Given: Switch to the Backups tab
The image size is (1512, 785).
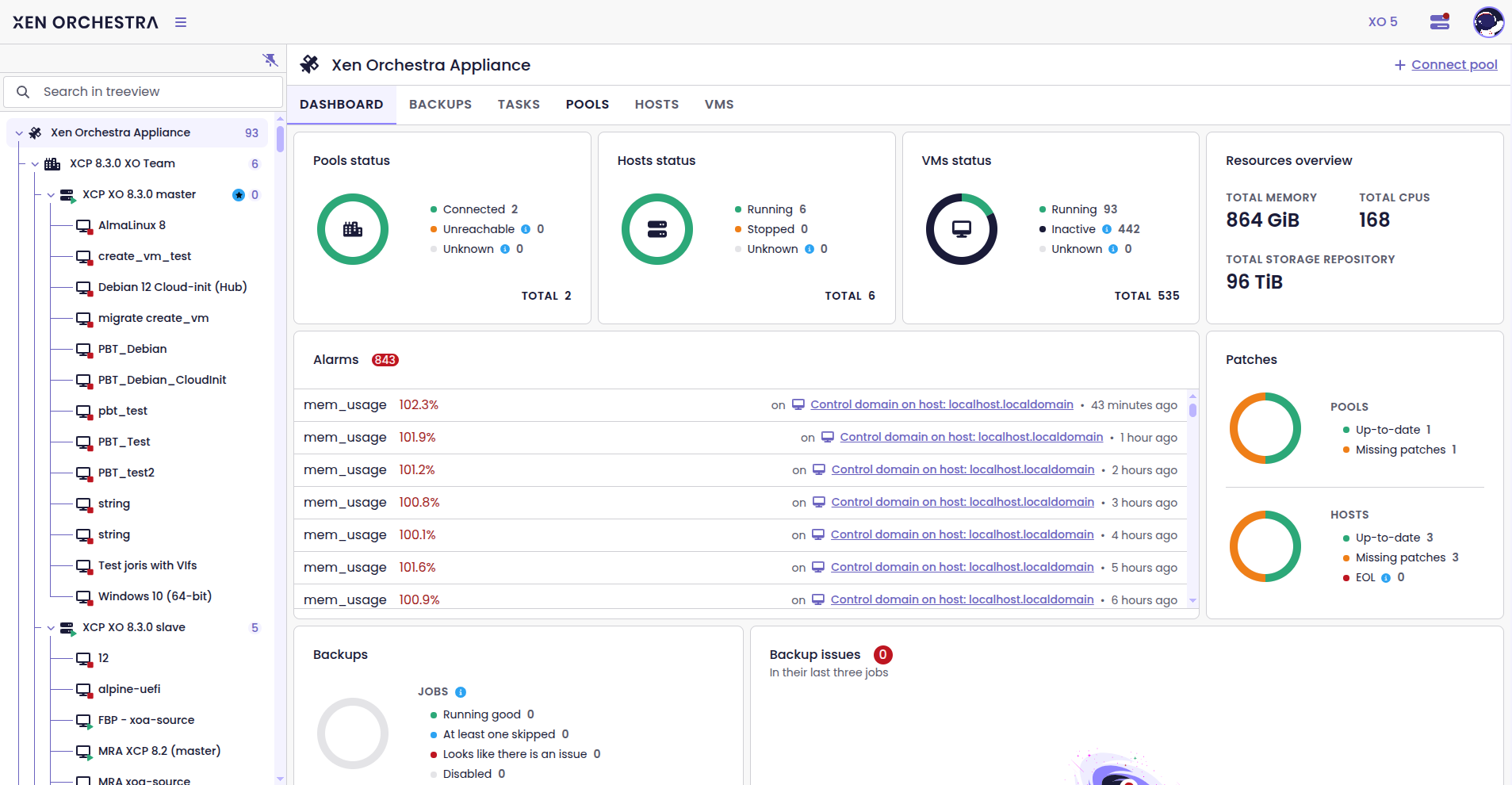Looking at the screenshot, I should (440, 105).
